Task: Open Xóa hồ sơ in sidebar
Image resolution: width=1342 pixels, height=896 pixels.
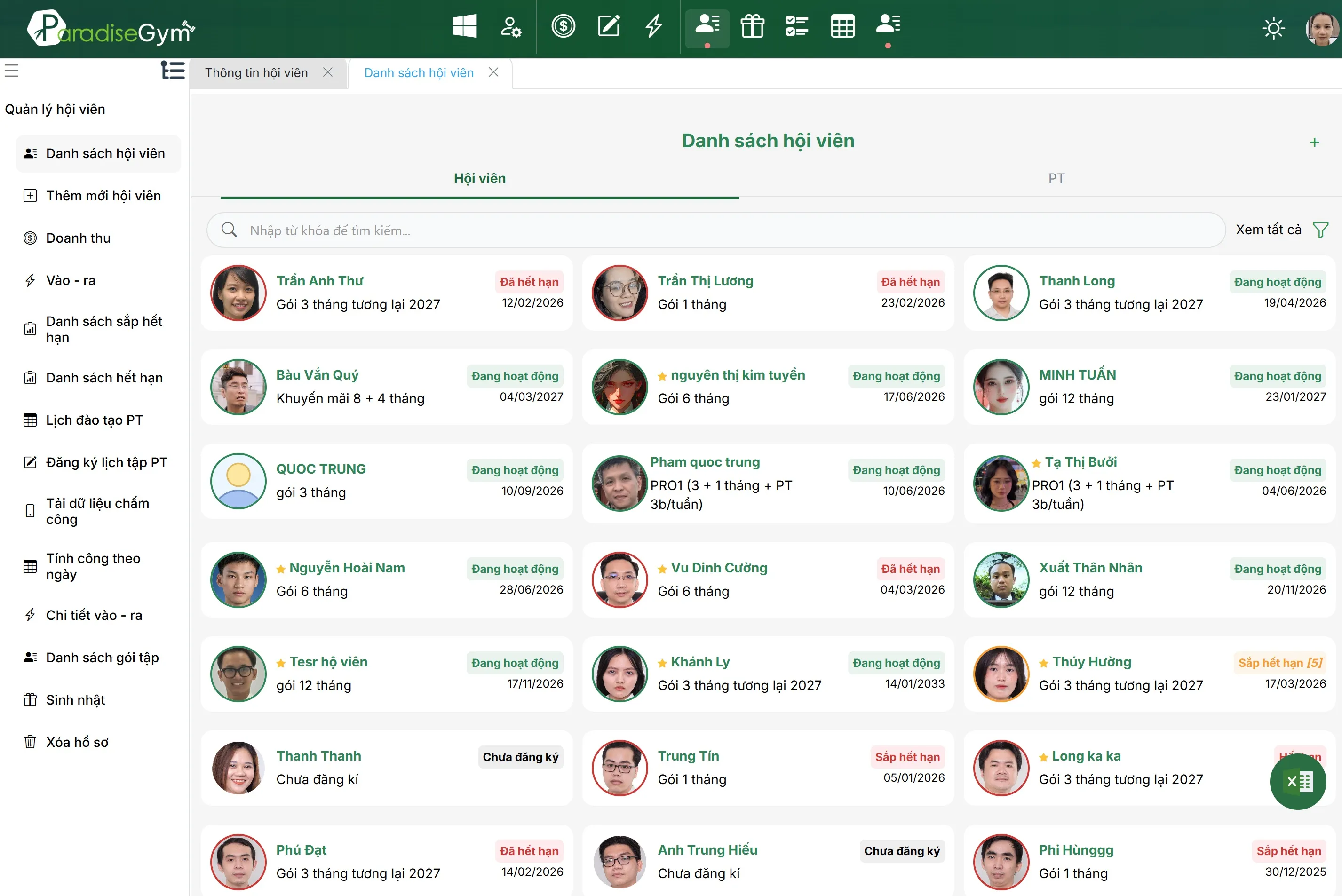Action: pos(98,742)
